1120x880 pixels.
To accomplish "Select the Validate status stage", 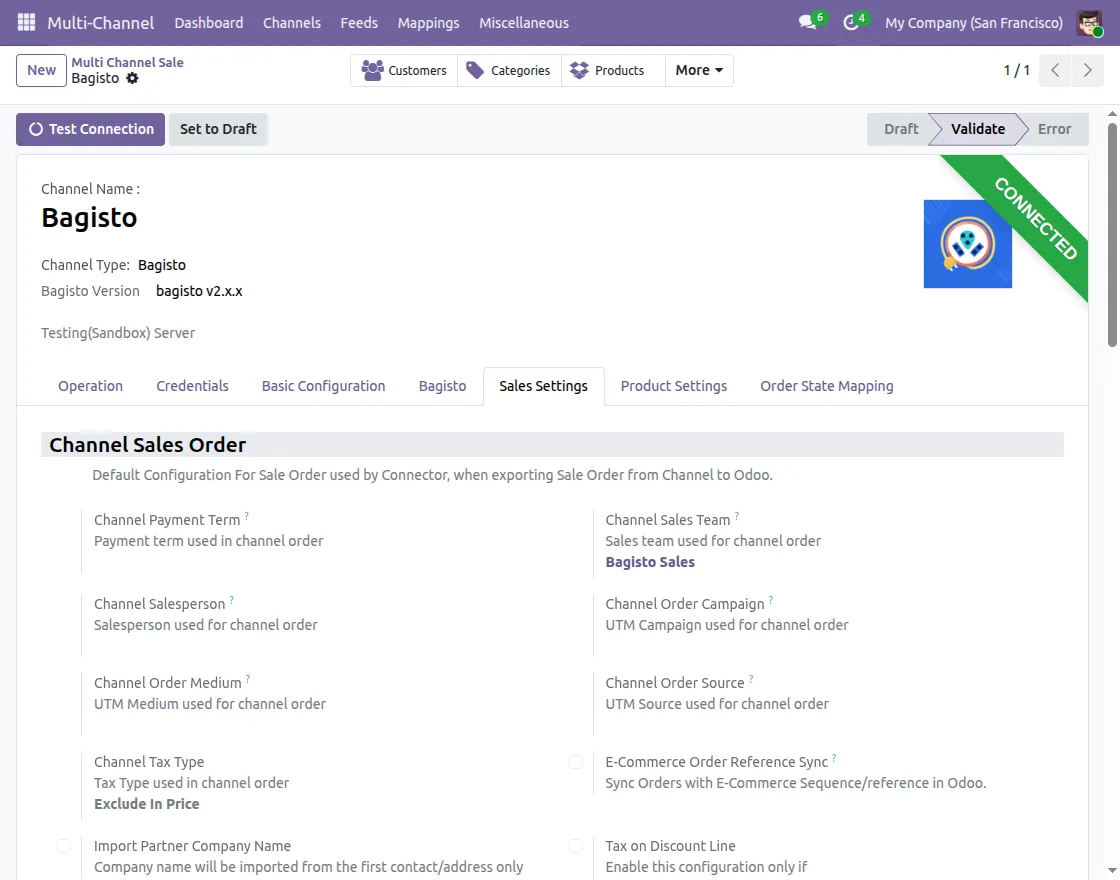I will click(x=978, y=129).
